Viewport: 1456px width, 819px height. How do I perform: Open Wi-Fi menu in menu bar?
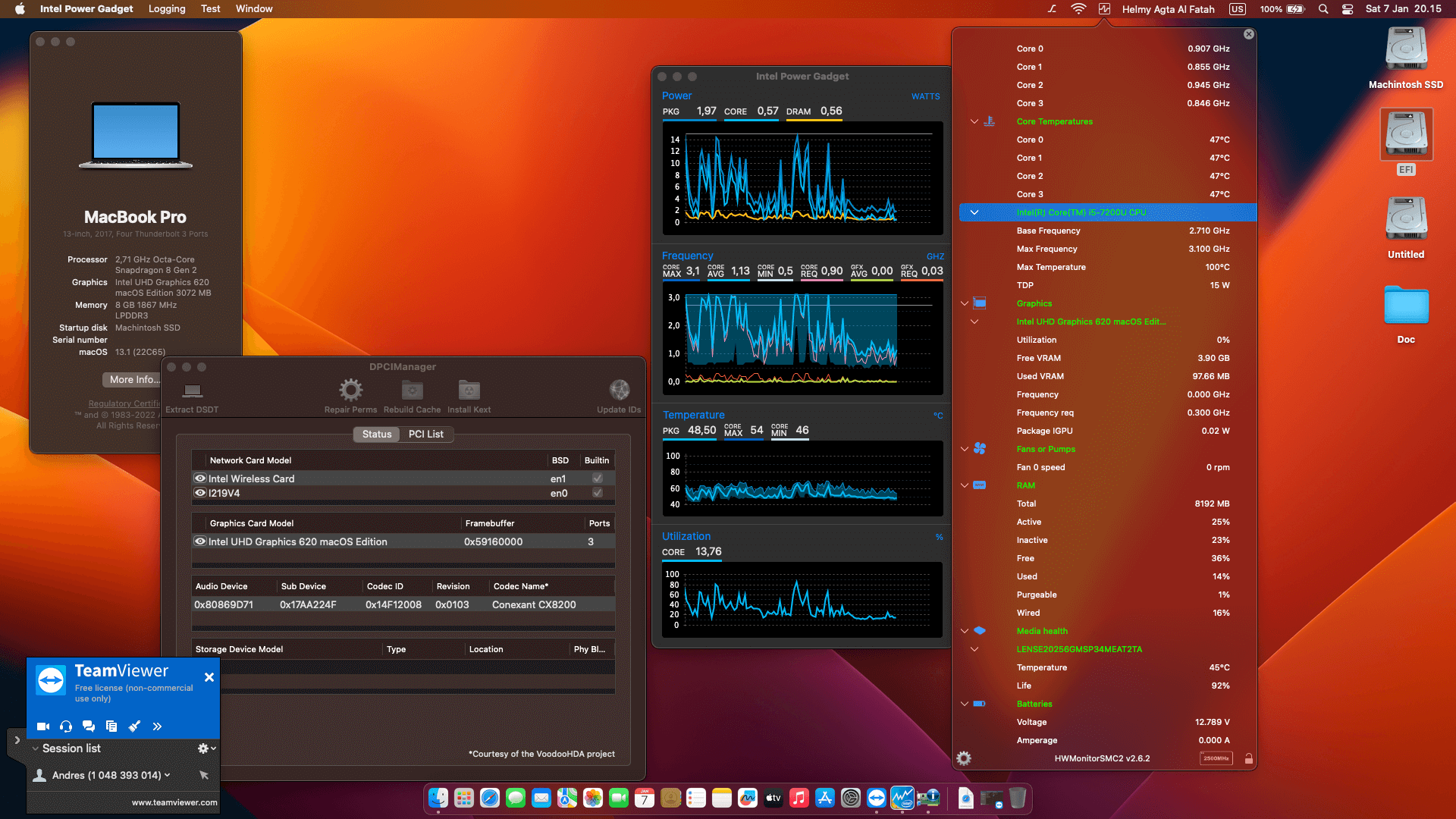click(x=1078, y=9)
